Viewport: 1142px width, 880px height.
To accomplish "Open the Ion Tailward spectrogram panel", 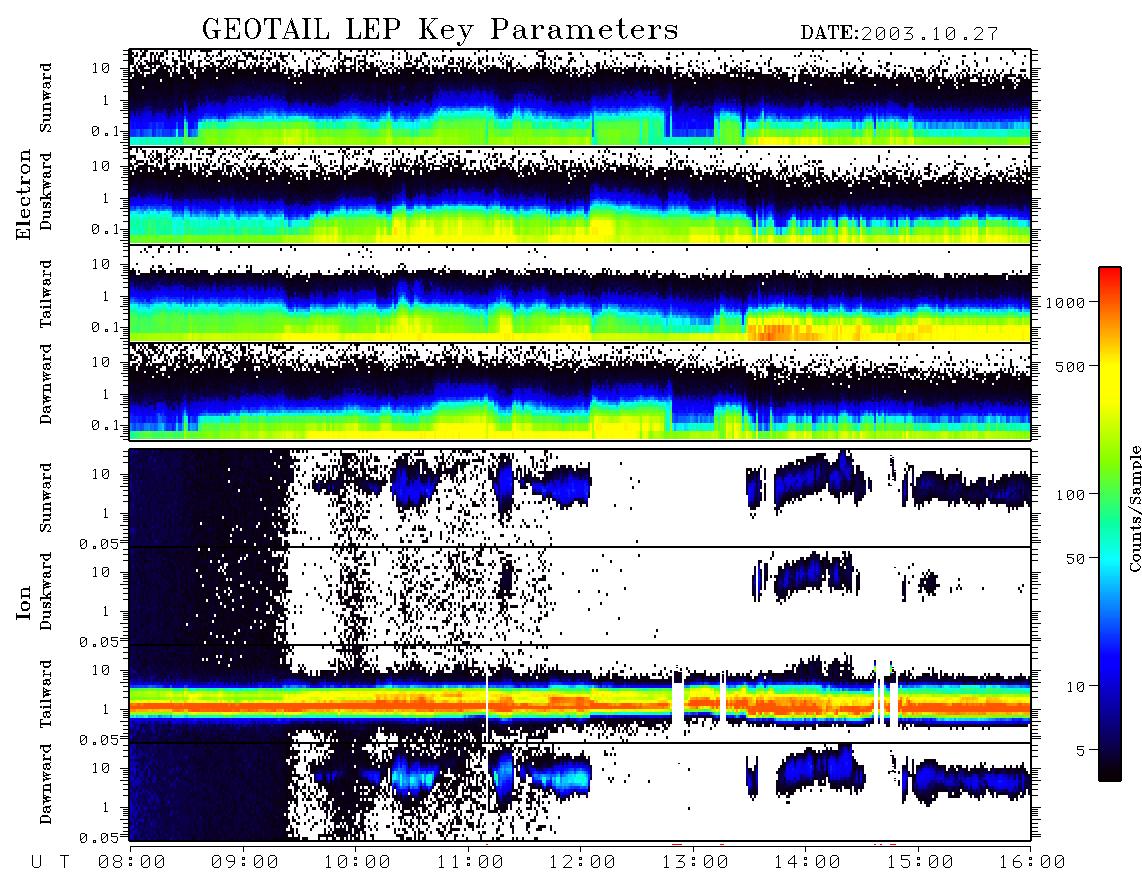I will (x=580, y=694).
